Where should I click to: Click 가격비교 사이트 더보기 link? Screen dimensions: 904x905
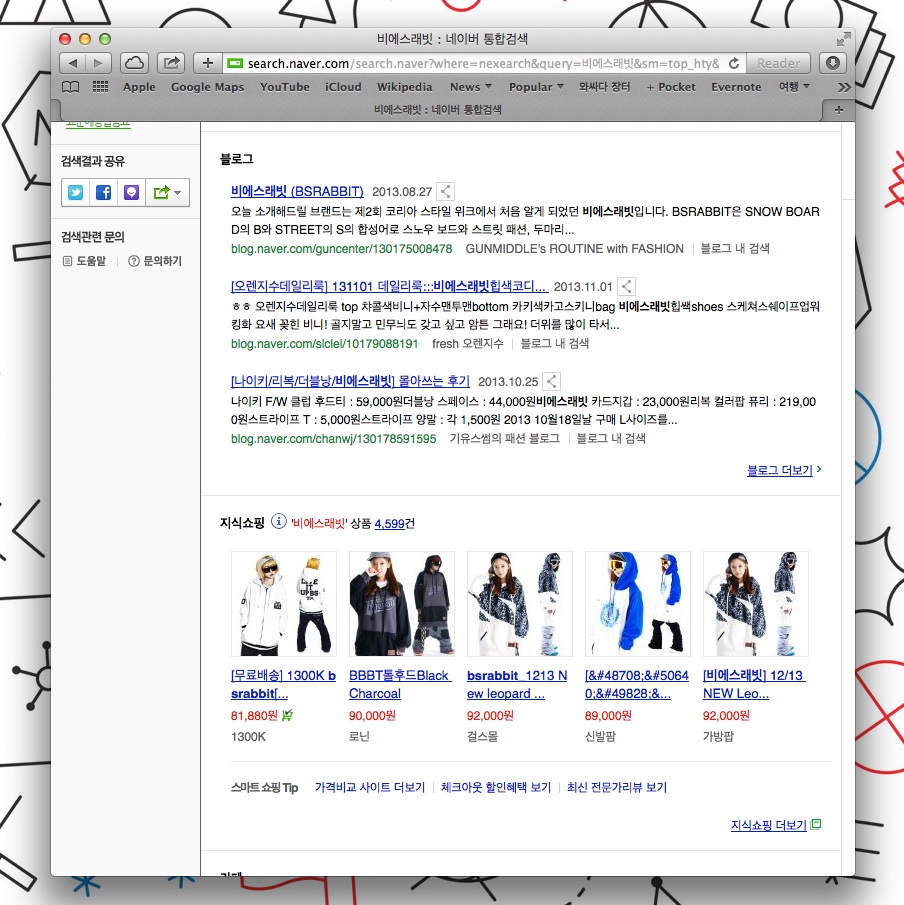tap(369, 787)
